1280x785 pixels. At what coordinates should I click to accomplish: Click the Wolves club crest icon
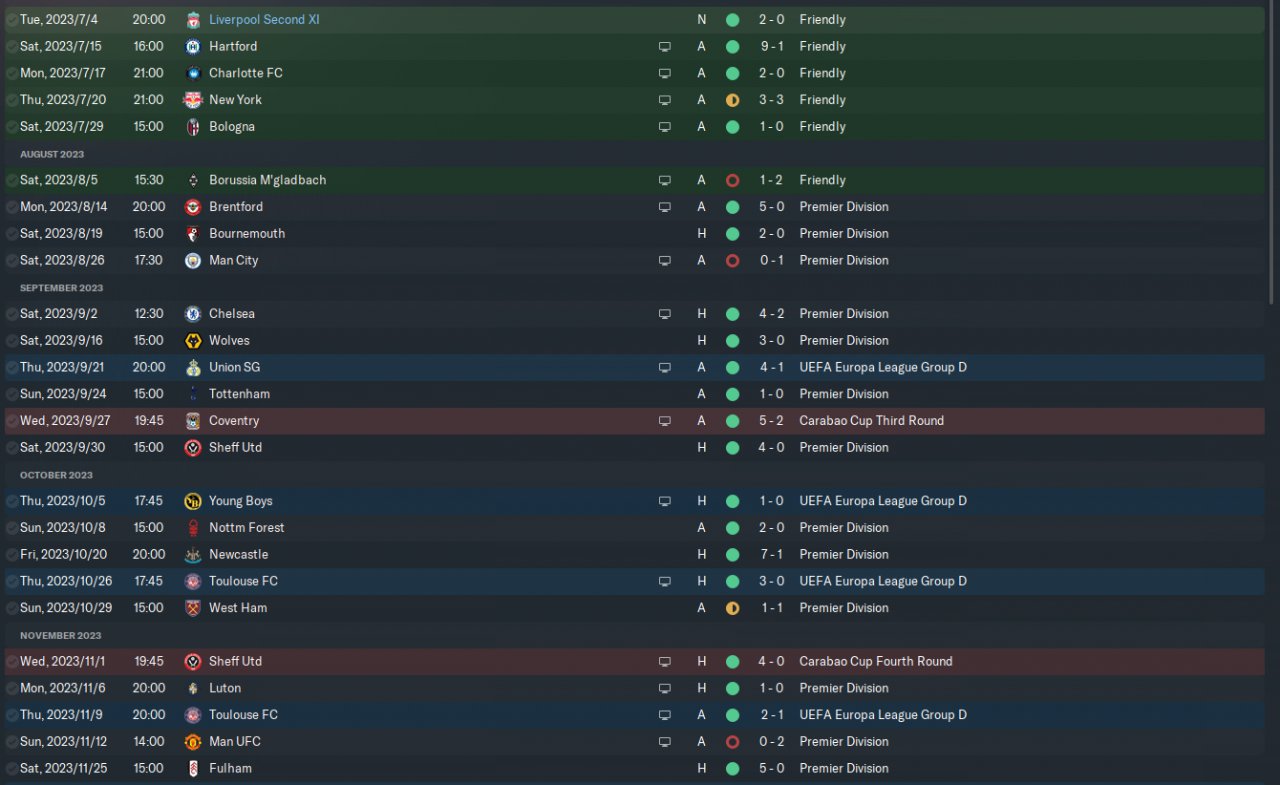tap(193, 341)
